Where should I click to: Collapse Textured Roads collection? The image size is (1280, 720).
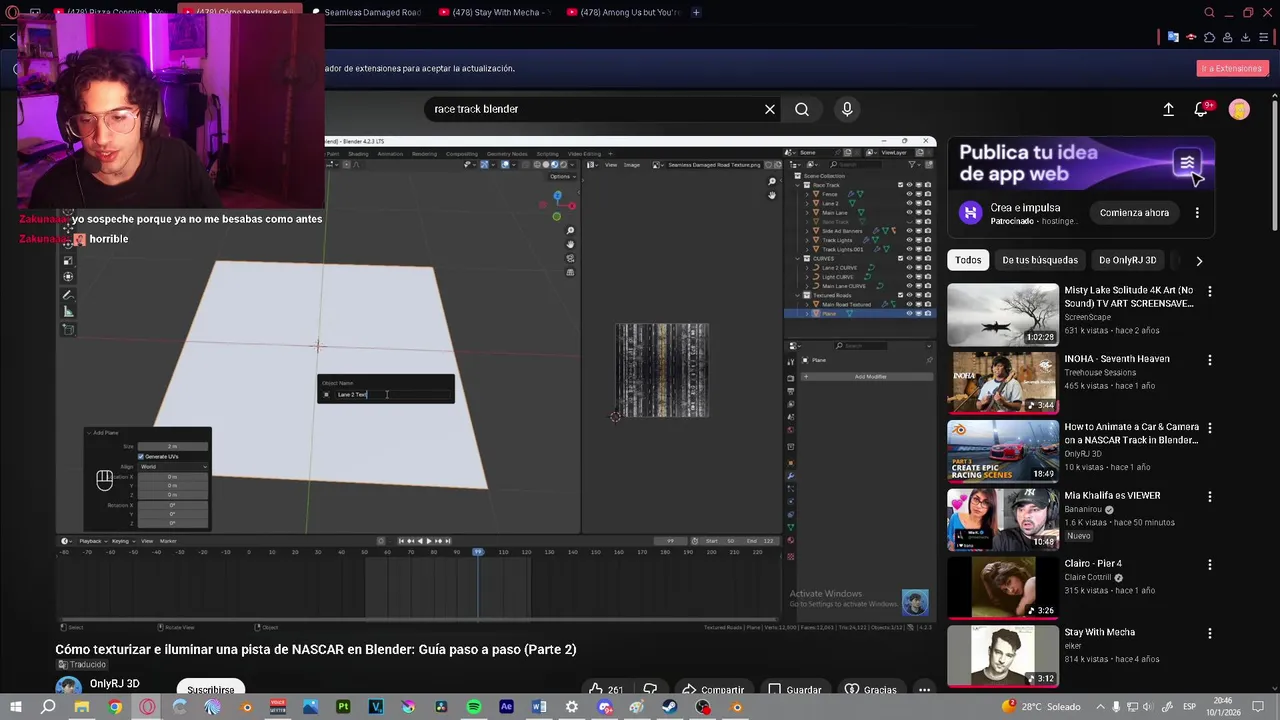click(797, 295)
